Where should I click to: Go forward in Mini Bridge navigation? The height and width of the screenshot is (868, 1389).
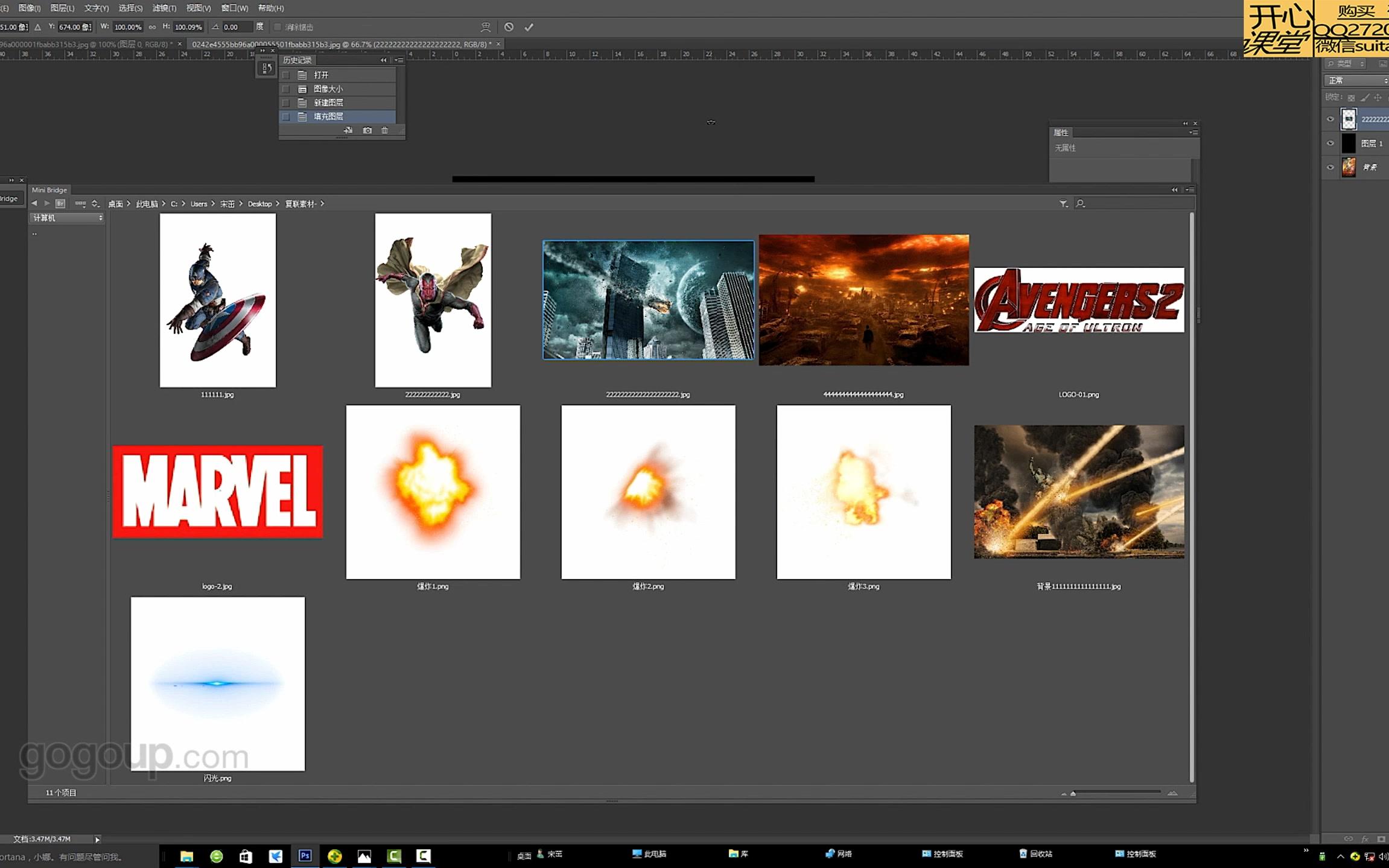click(47, 204)
